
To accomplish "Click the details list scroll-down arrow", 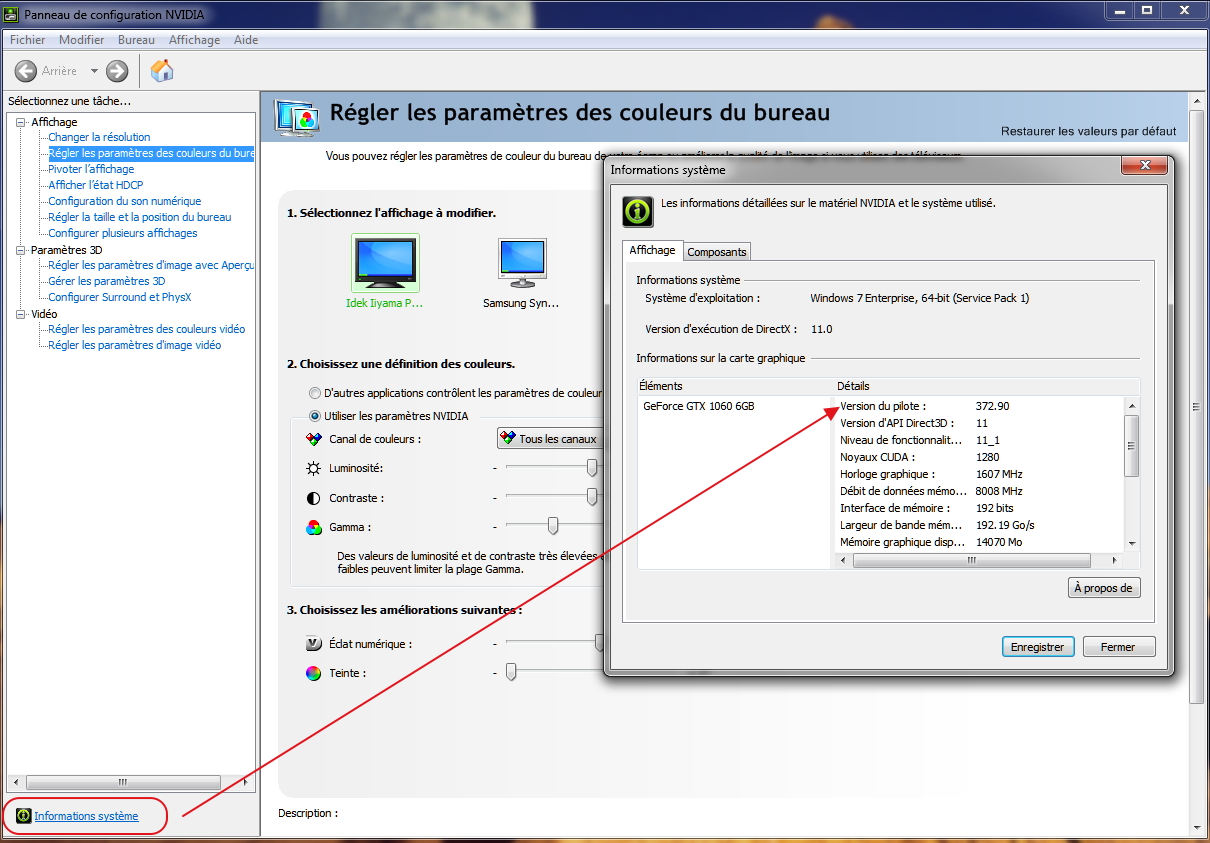I will pyautogui.click(x=1132, y=544).
